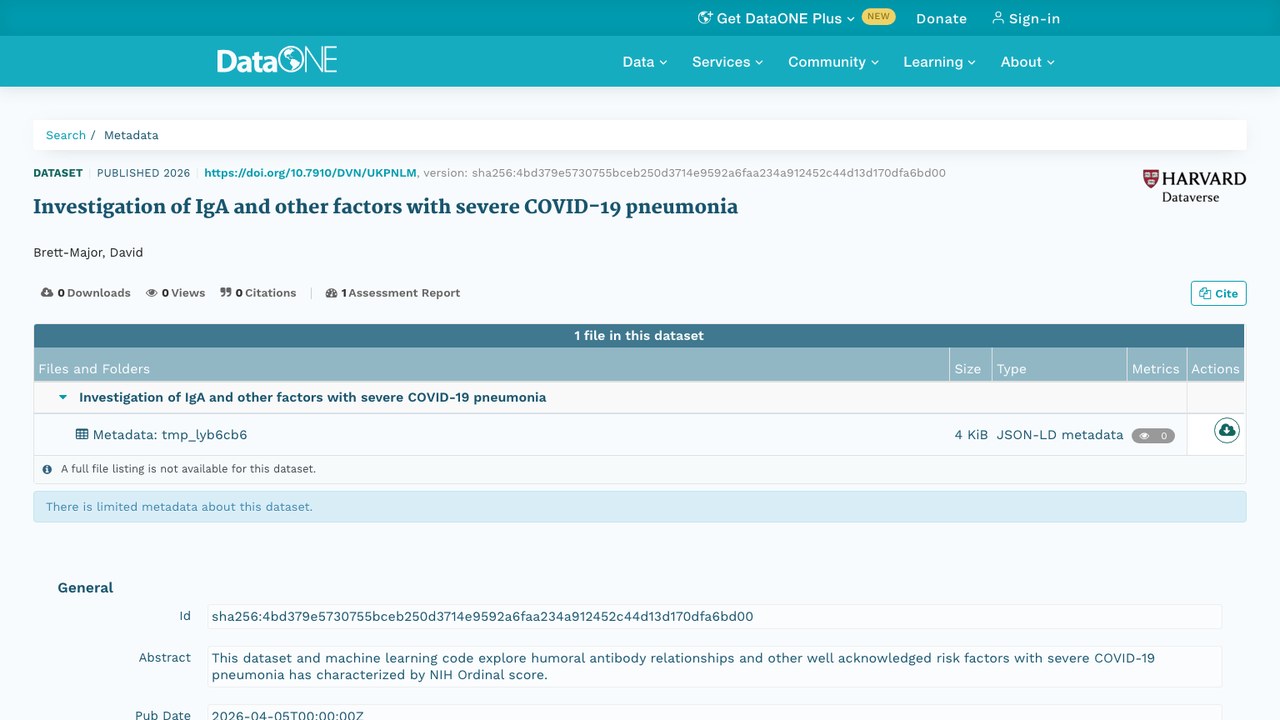Click the Abstract text field
The image size is (1280, 720).
click(715, 666)
